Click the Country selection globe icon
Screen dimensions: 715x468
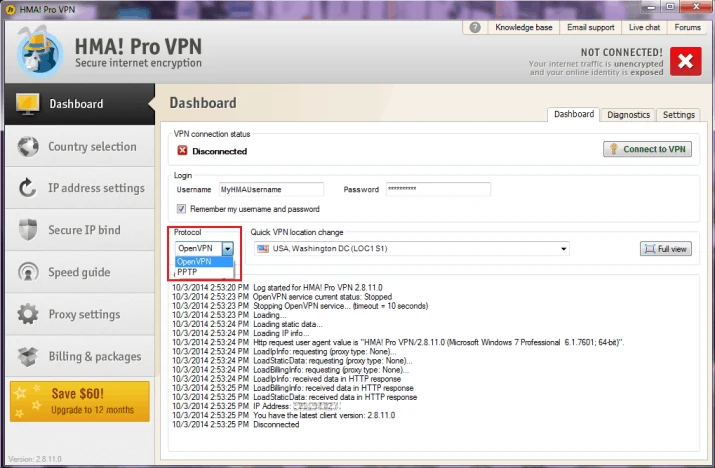click(28, 146)
